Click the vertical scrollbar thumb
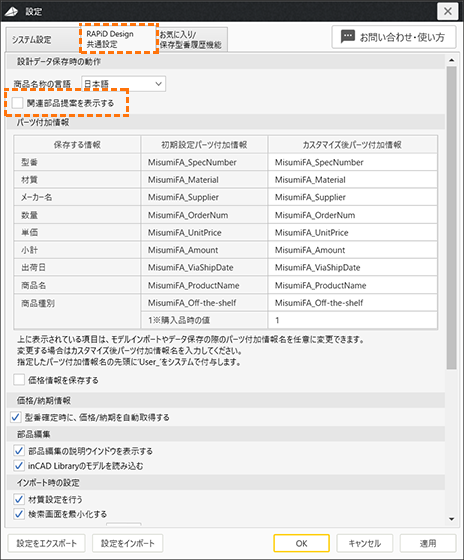 [451, 218]
